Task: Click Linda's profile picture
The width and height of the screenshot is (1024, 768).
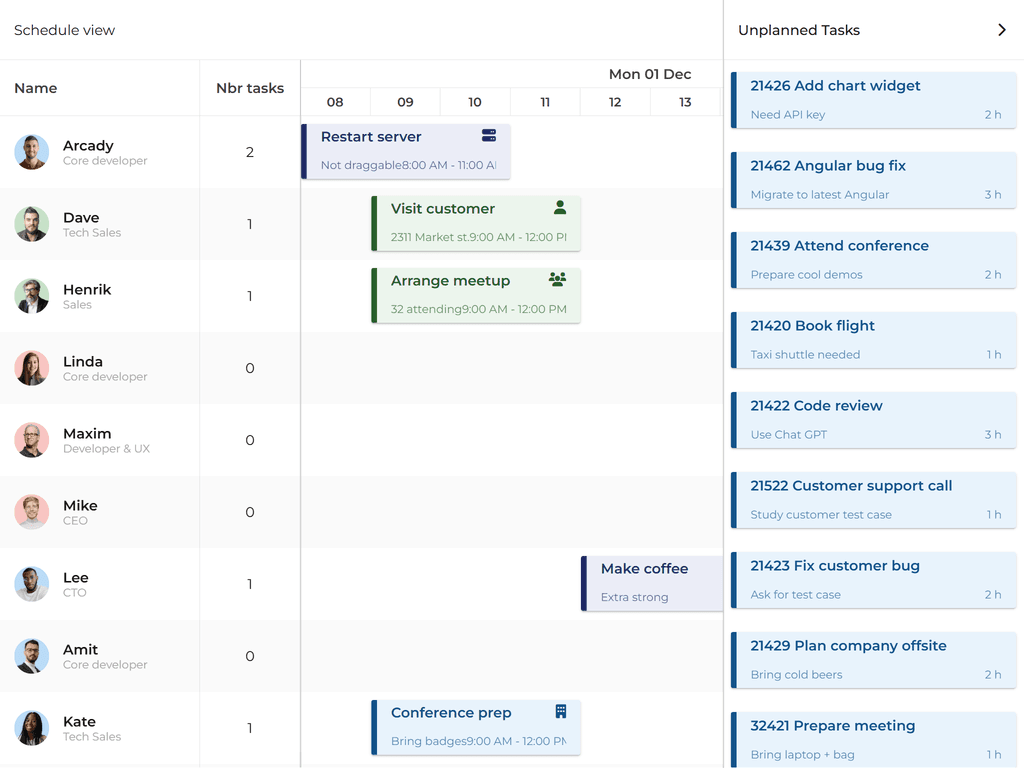Action: click(32, 368)
